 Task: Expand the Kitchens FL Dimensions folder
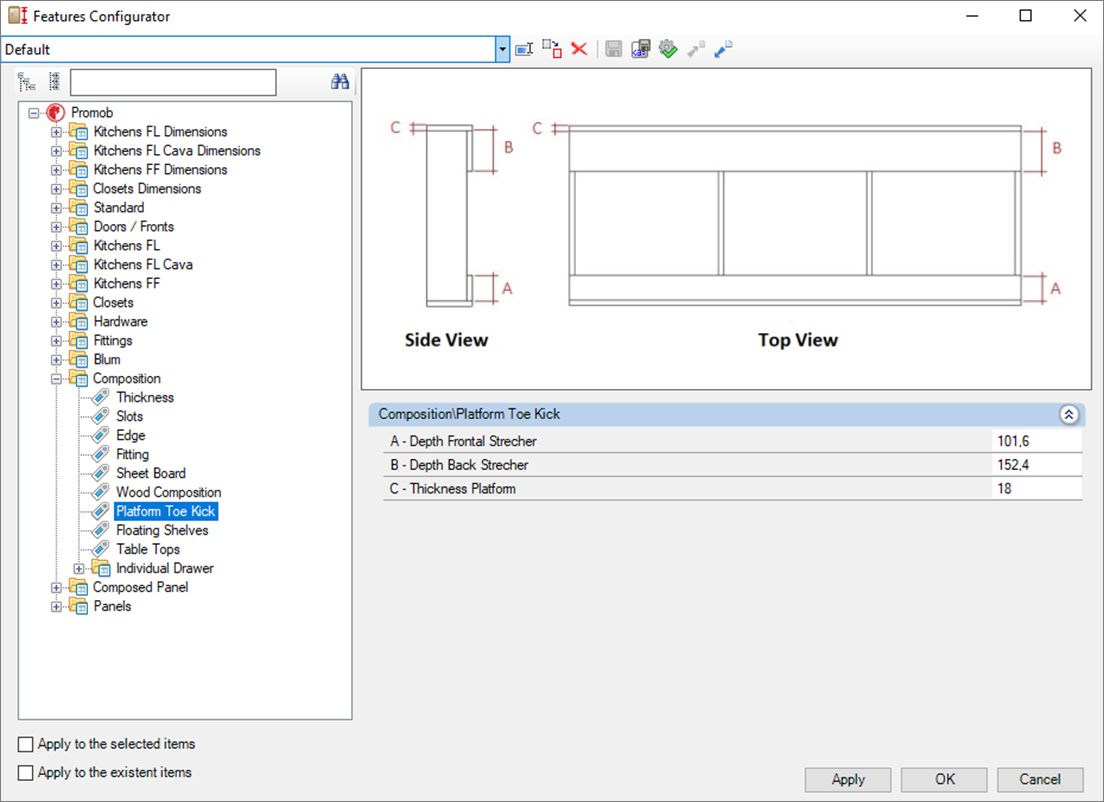point(57,132)
